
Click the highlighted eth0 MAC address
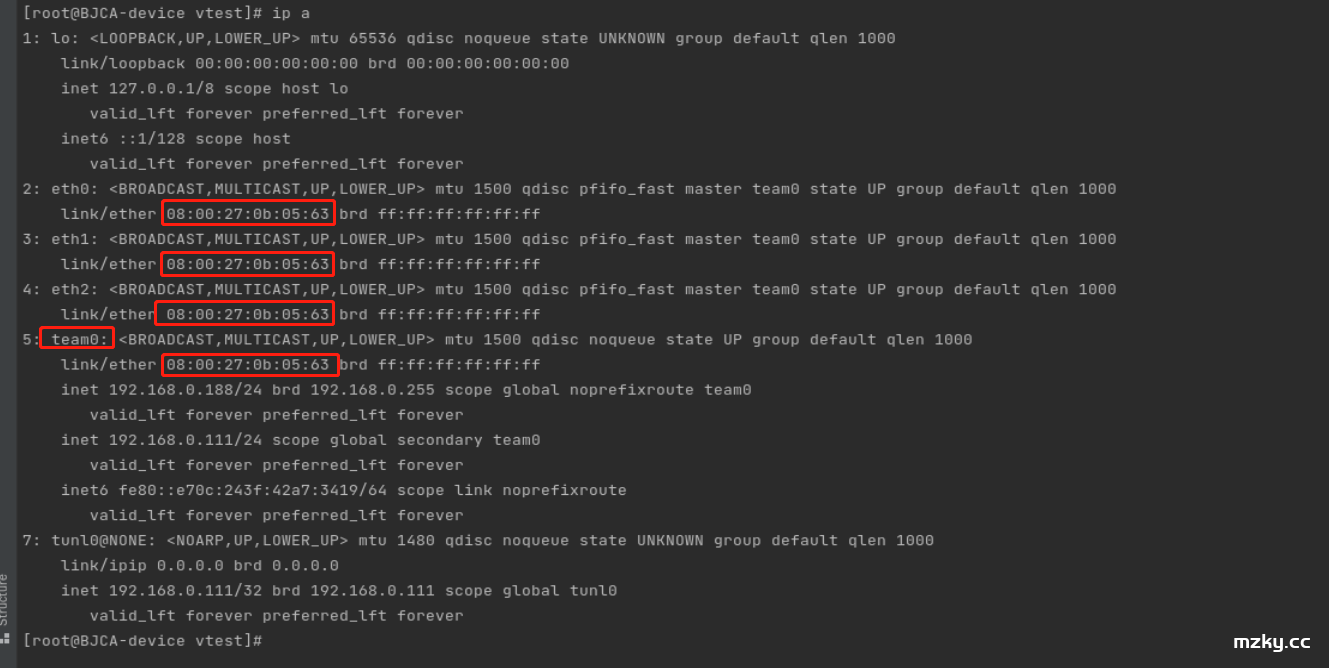247,214
